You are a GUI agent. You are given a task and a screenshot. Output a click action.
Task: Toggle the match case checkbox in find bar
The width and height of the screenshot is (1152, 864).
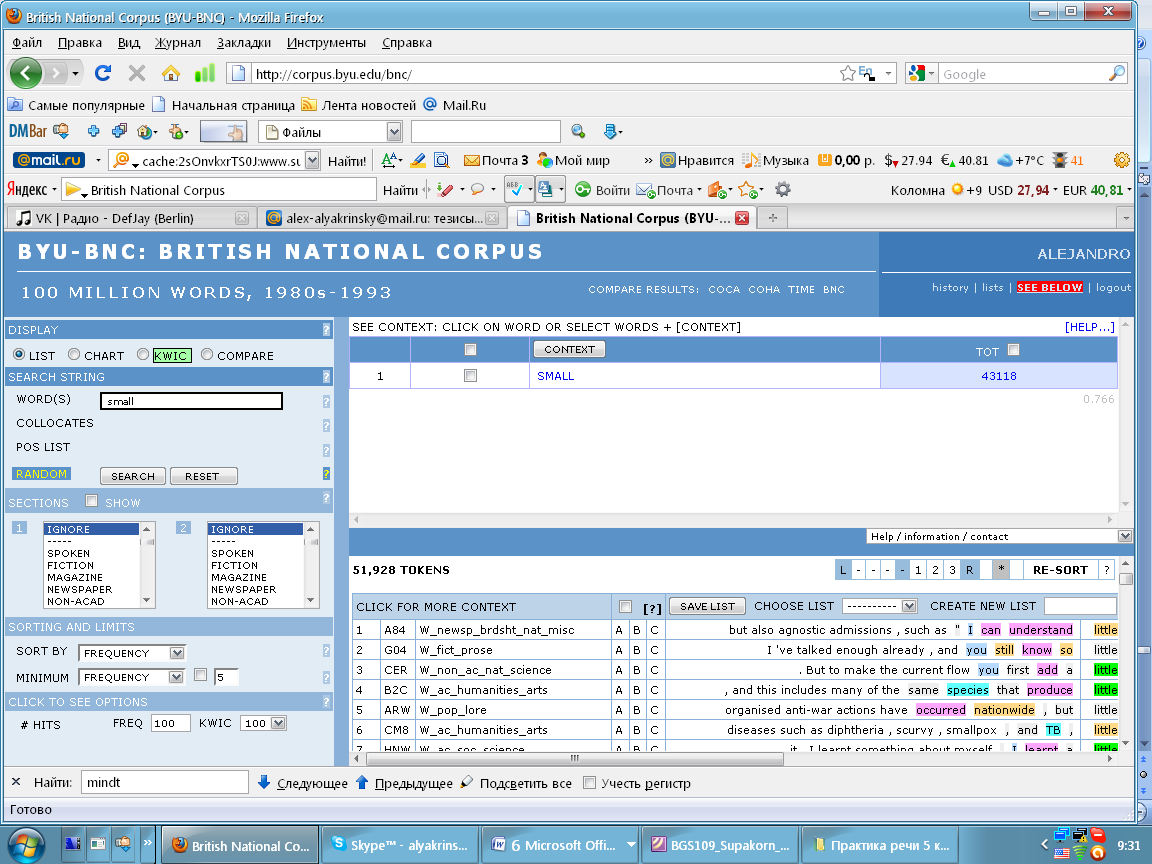coord(589,783)
